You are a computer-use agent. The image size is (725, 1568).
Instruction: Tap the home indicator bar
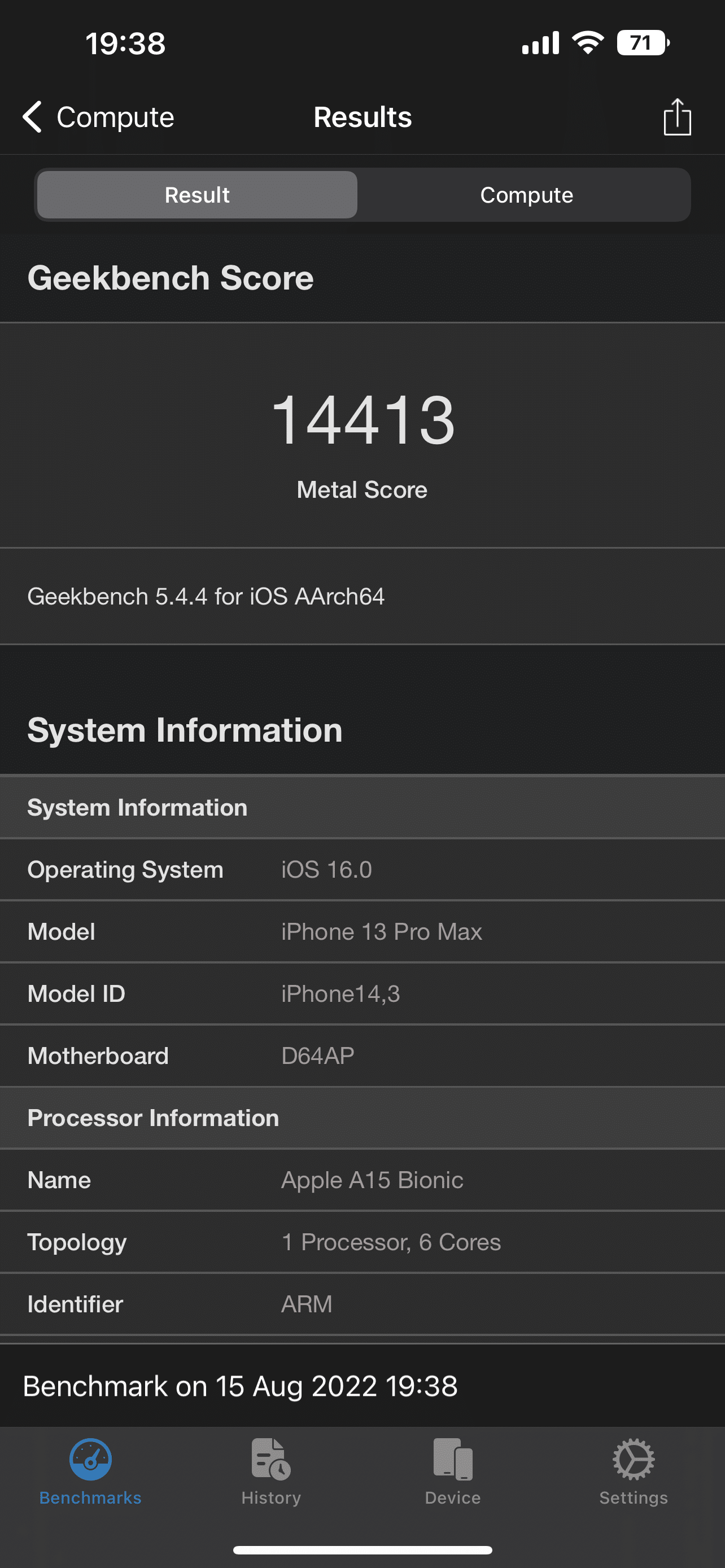pyautogui.click(x=362, y=1550)
